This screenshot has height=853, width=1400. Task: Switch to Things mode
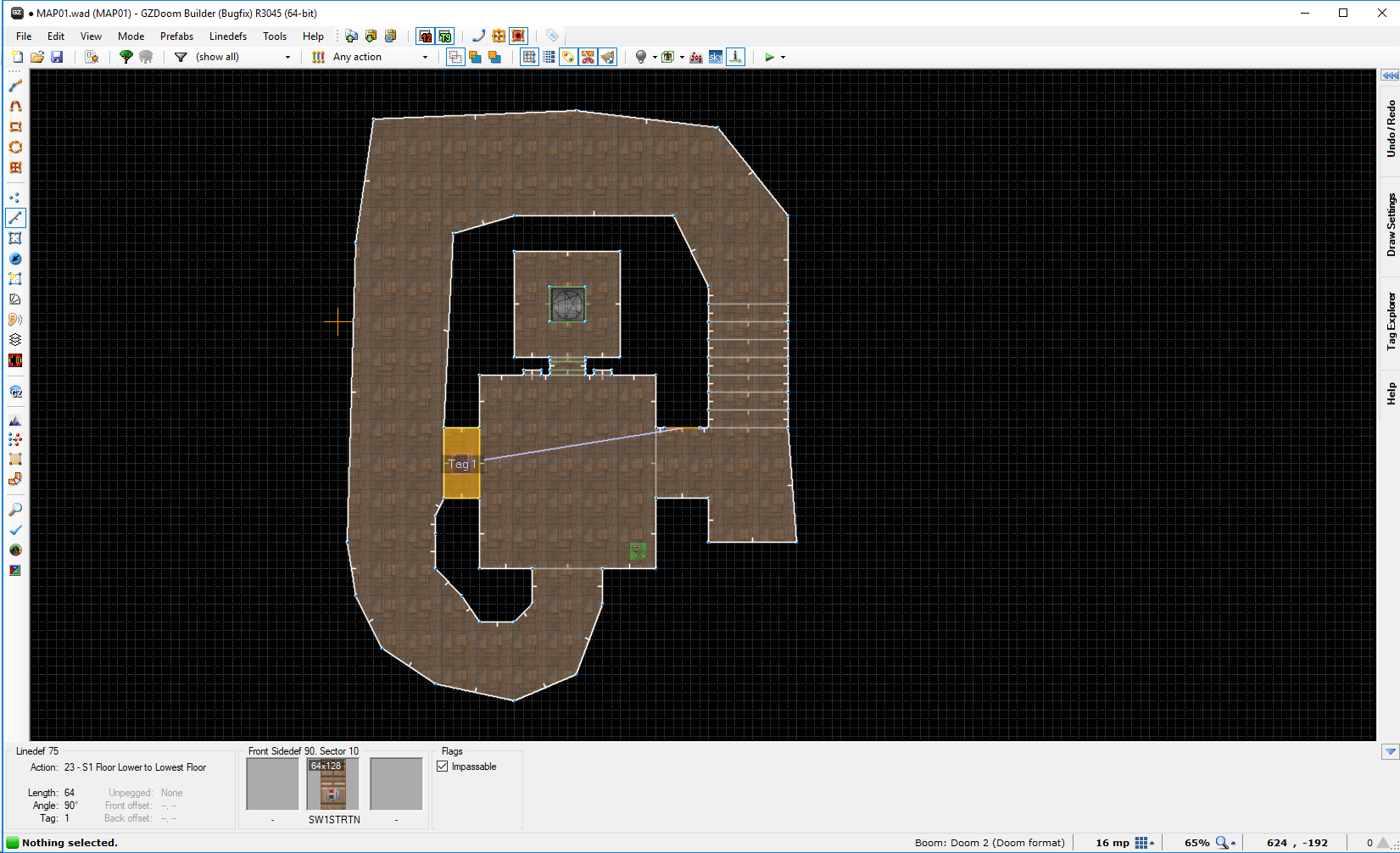(x=15, y=259)
